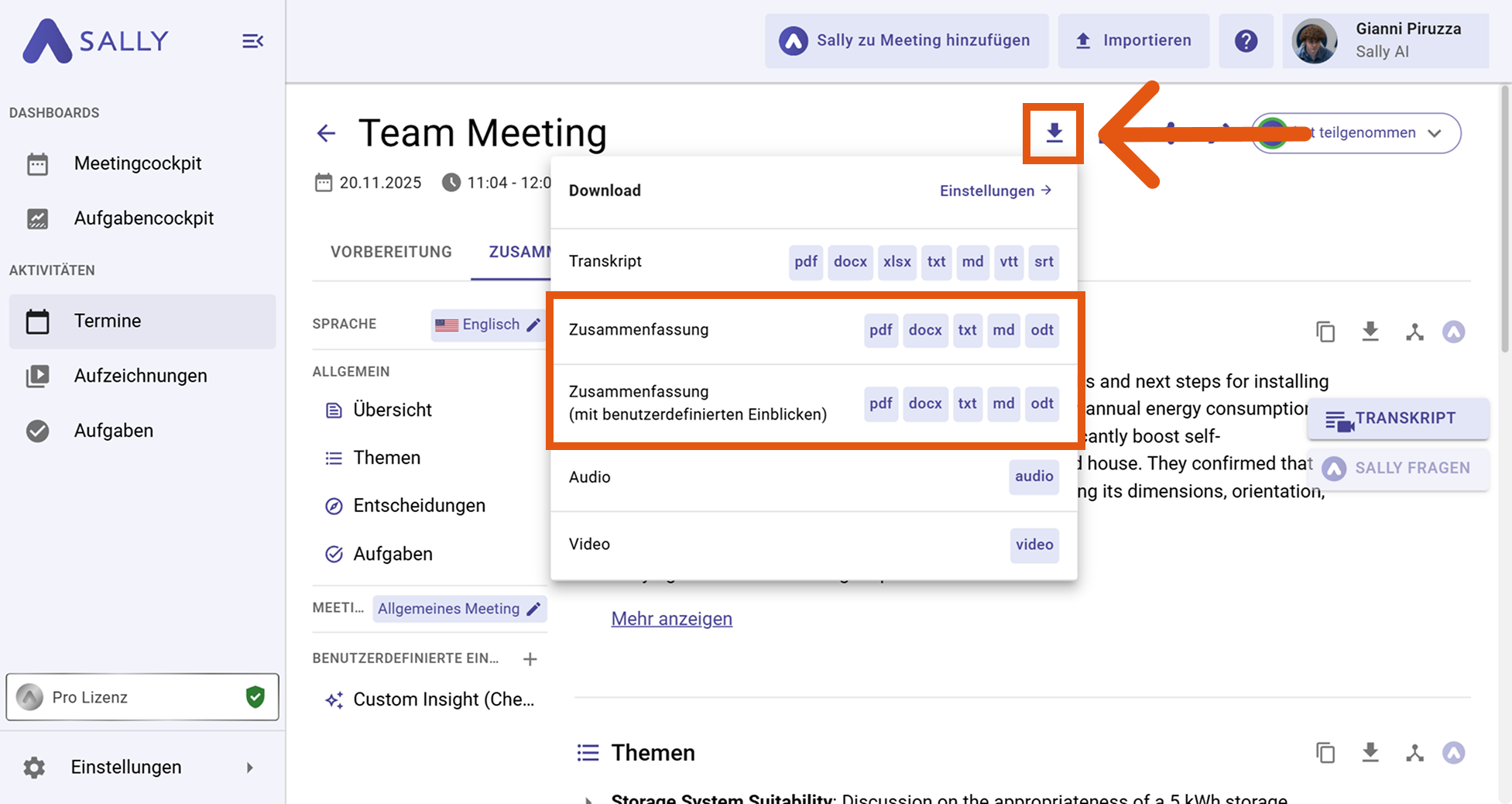Open Einstellungen link in Download panel

[995, 191]
